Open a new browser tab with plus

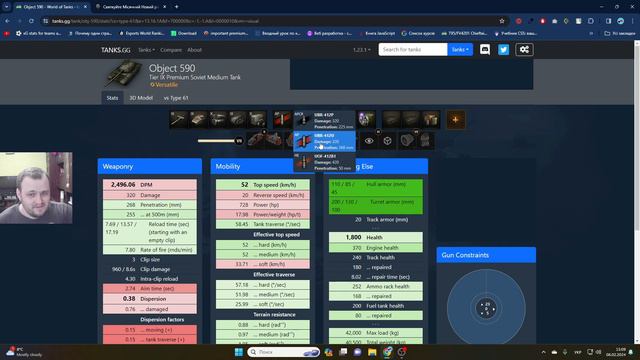(x=176, y=7)
